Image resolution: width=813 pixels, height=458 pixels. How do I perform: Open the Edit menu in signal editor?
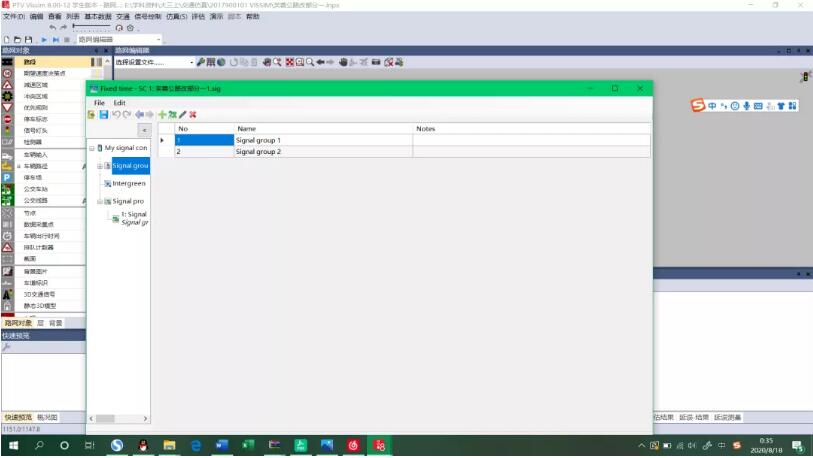119,103
